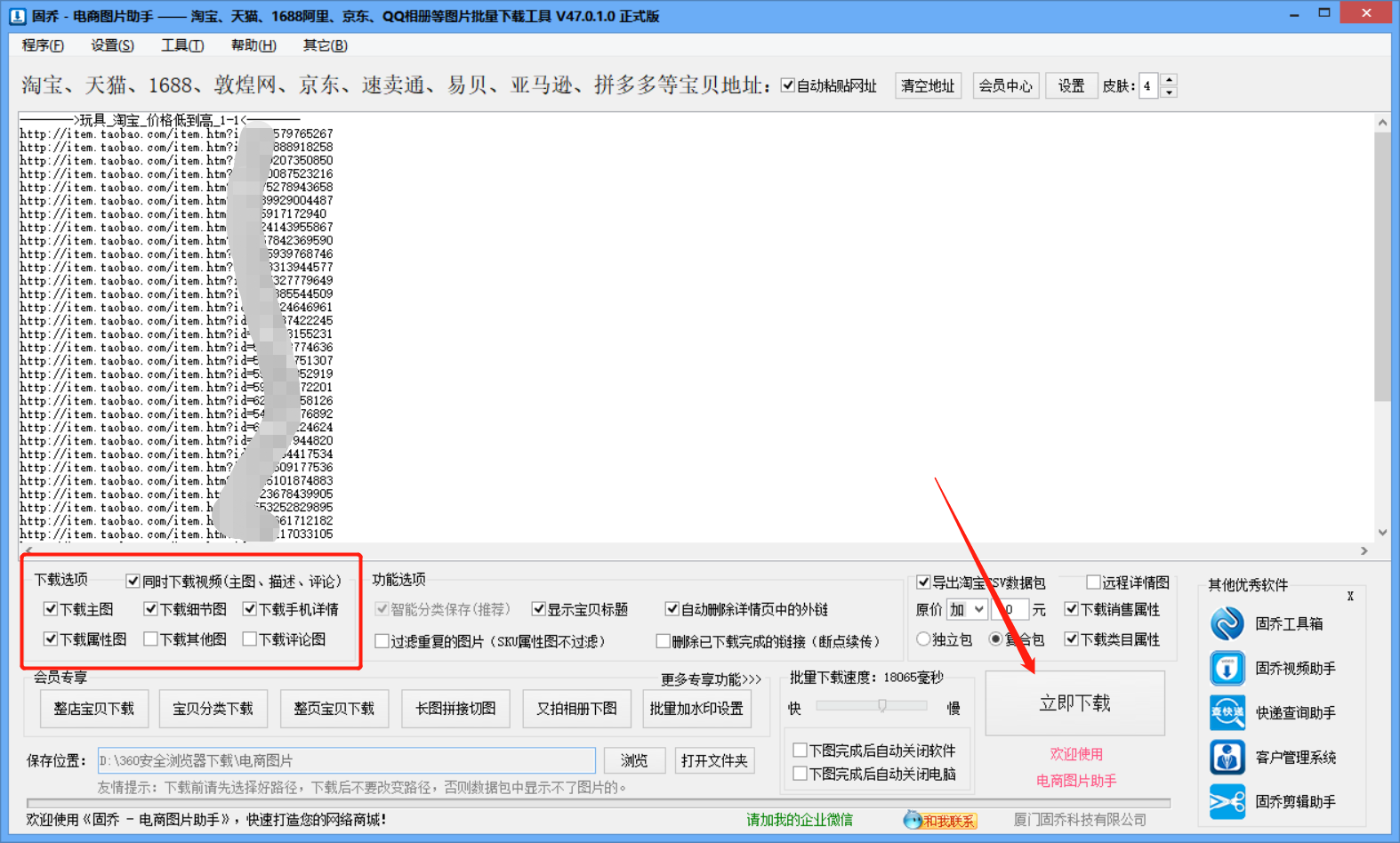Click inside the URL address text area
Screen dimensions: 1400x843
pos(696,326)
